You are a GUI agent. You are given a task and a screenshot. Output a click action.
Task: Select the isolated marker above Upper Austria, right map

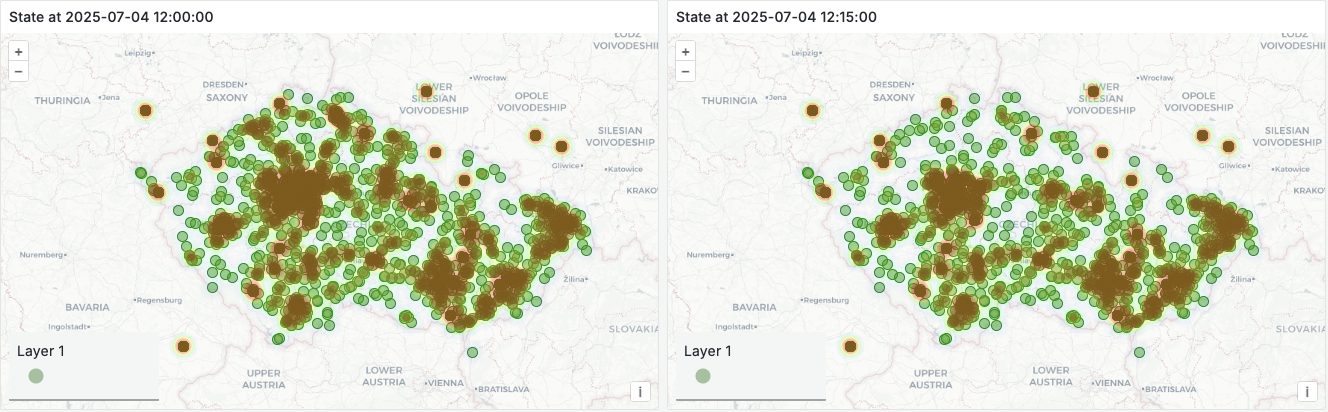pos(850,346)
